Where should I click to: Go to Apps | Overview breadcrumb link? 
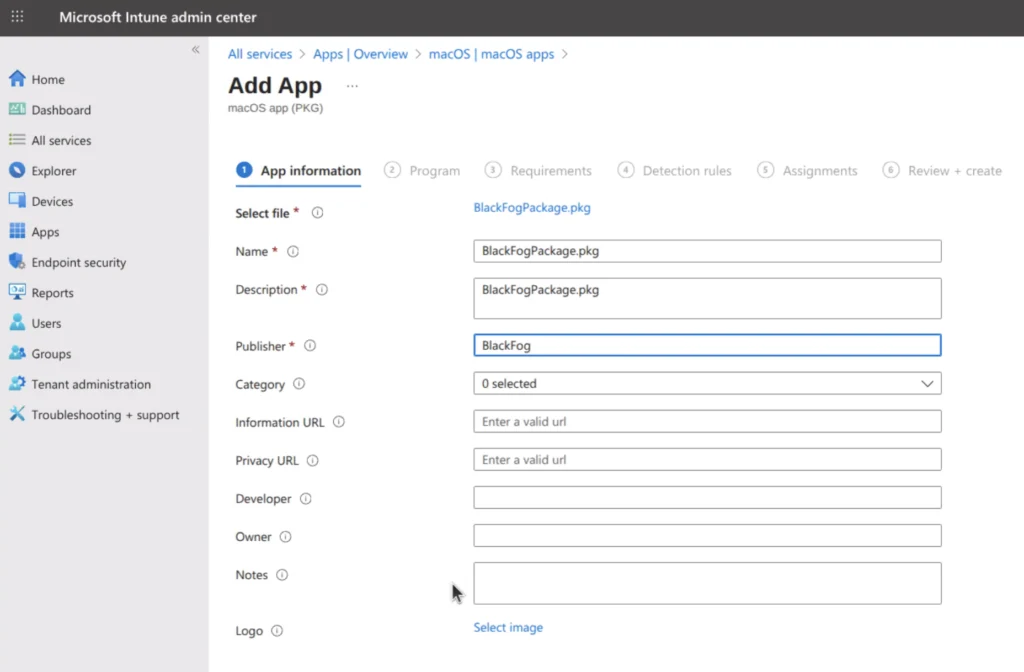pyautogui.click(x=360, y=54)
